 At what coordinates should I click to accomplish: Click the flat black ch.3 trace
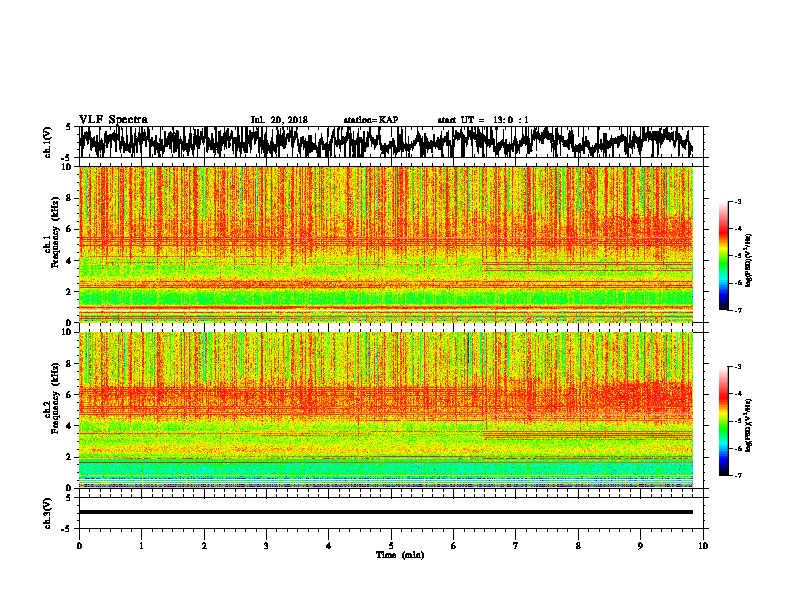pyautogui.click(x=386, y=512)
